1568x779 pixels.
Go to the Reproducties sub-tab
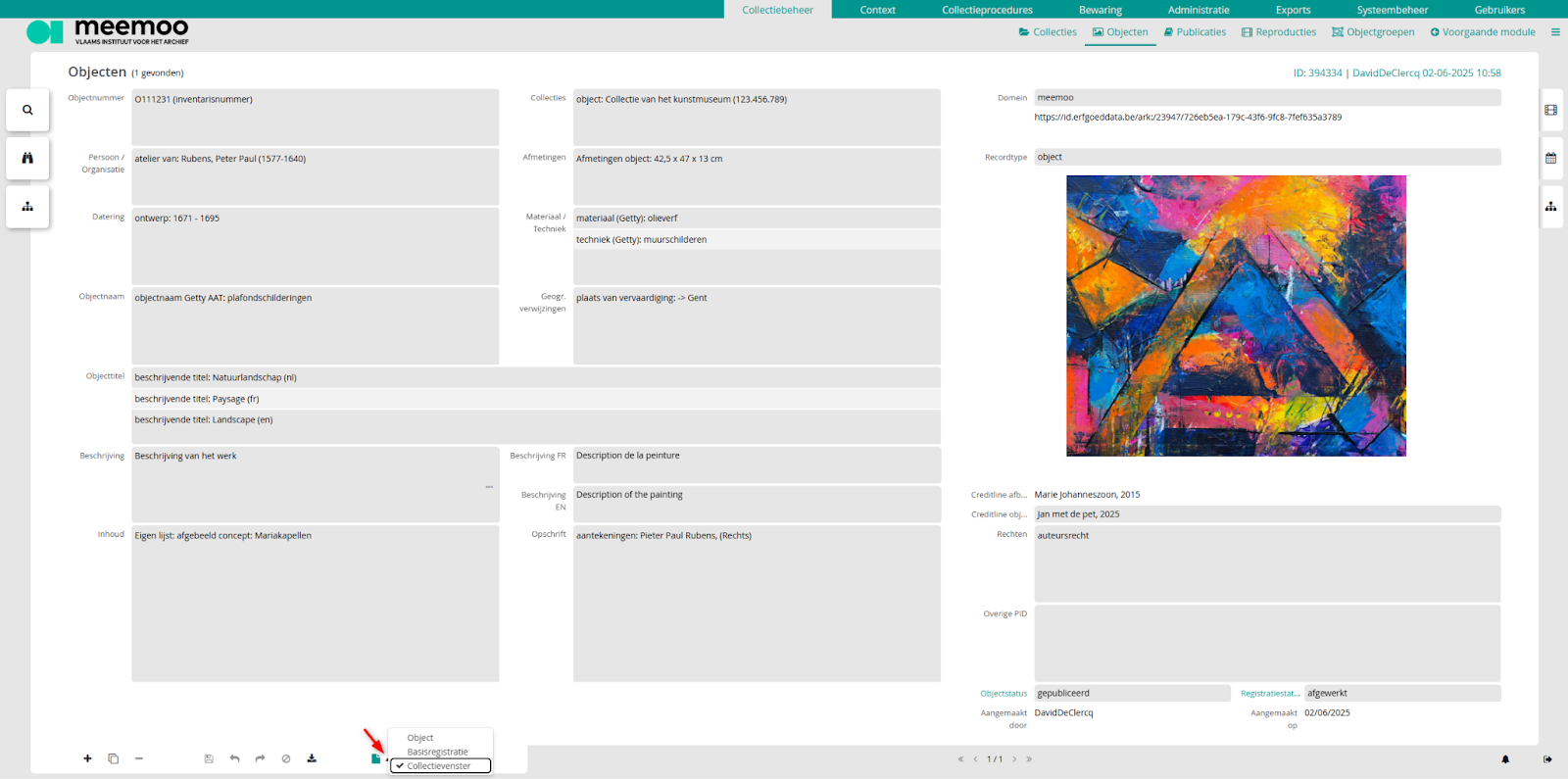(x=1279, y=32)
